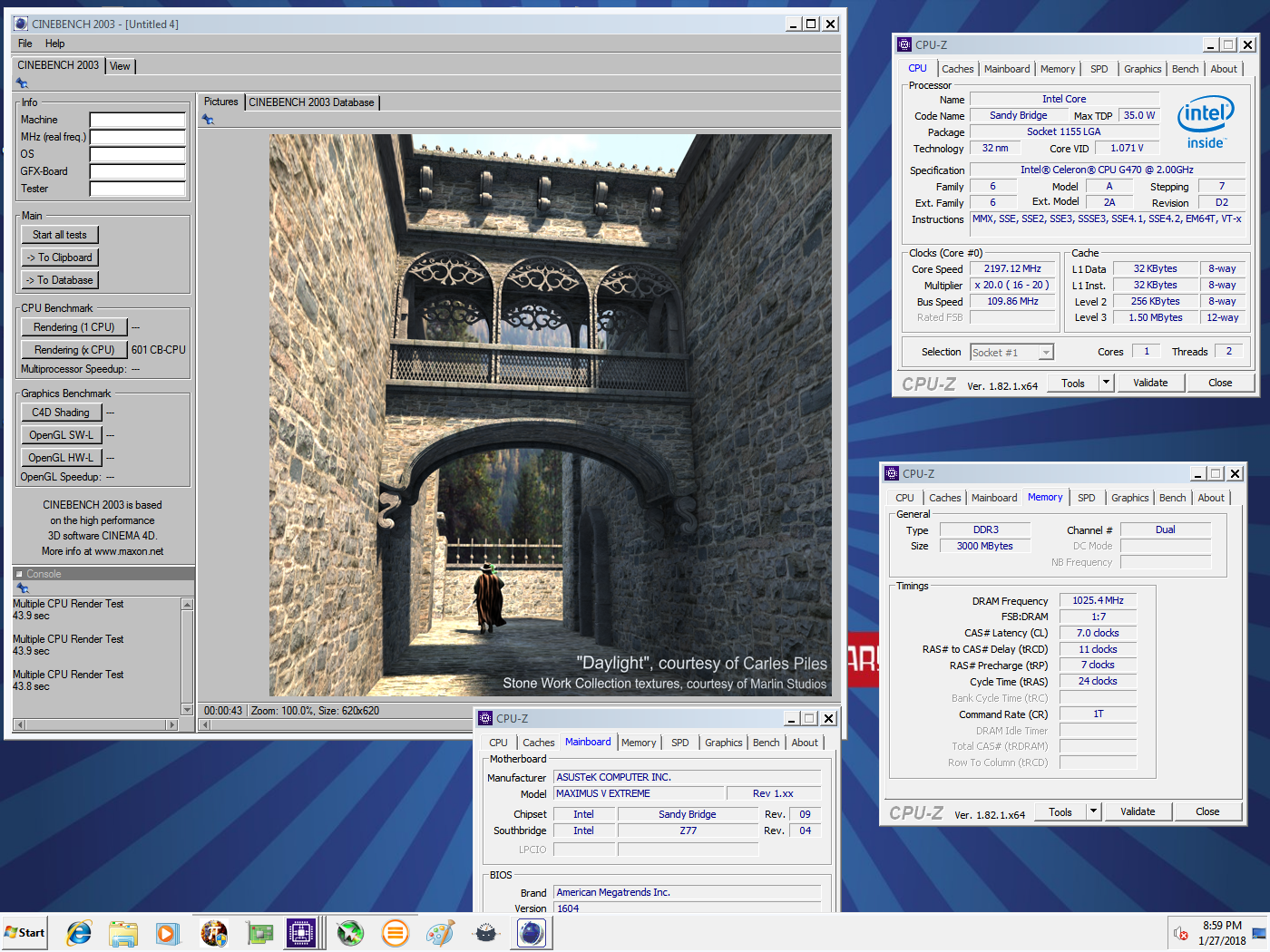
Task: Expand Tools dropdown arrow in the CPU-Z CPU window
Action: click(1106, 383)
